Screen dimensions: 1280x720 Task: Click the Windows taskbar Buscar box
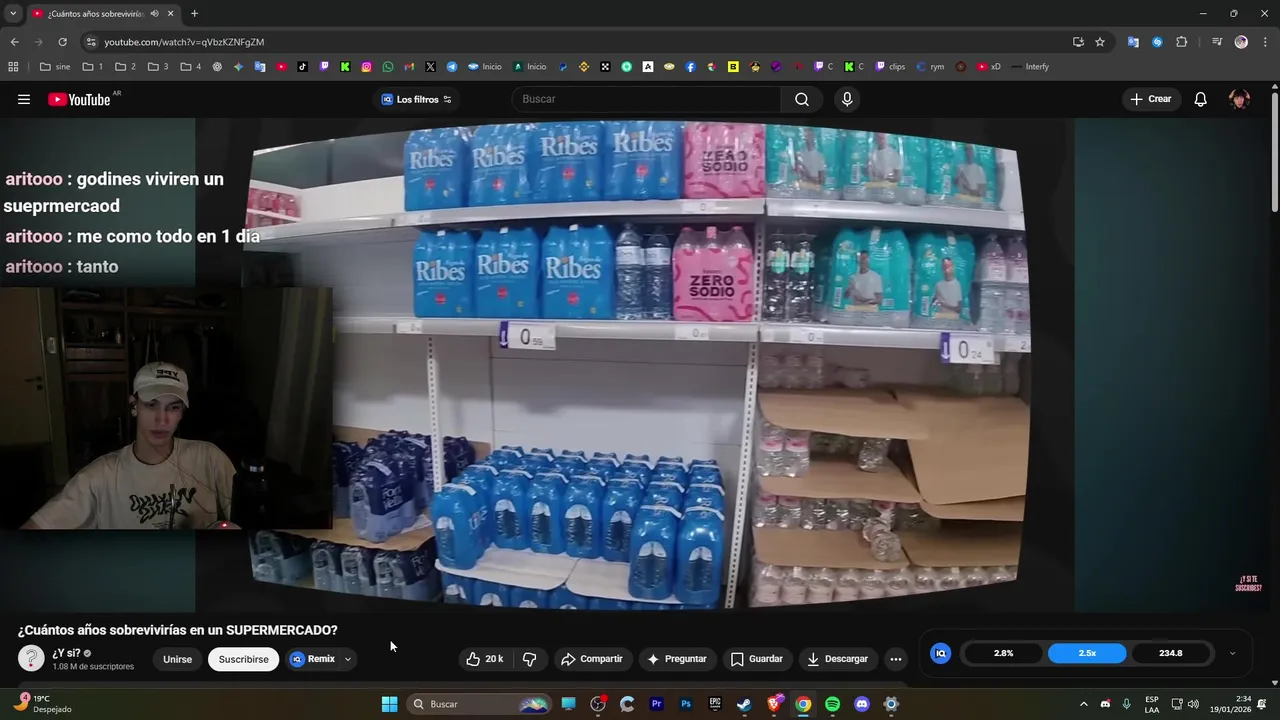point(480,704)
